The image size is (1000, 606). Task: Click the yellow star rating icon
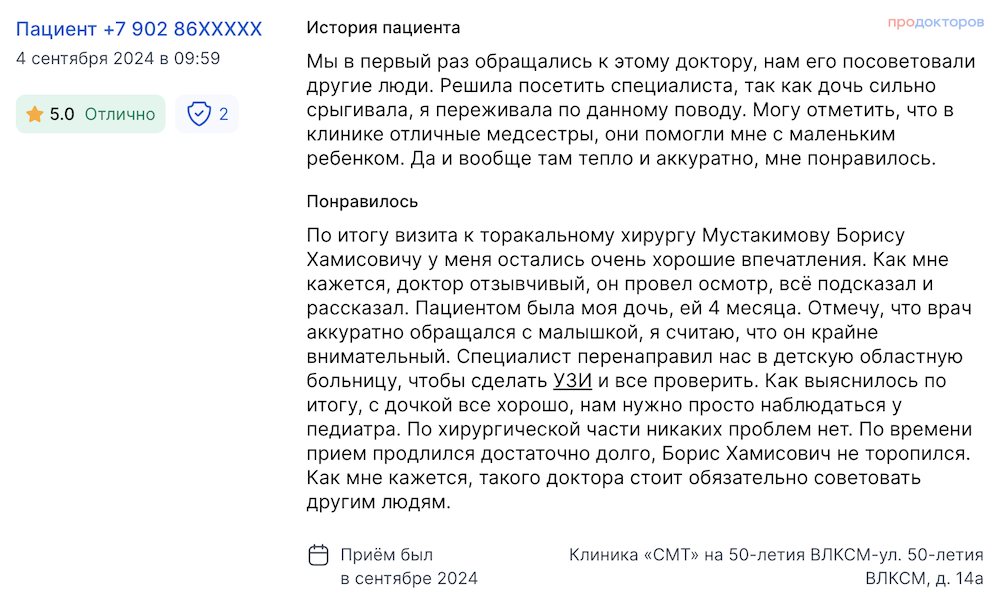click(34, 114)
